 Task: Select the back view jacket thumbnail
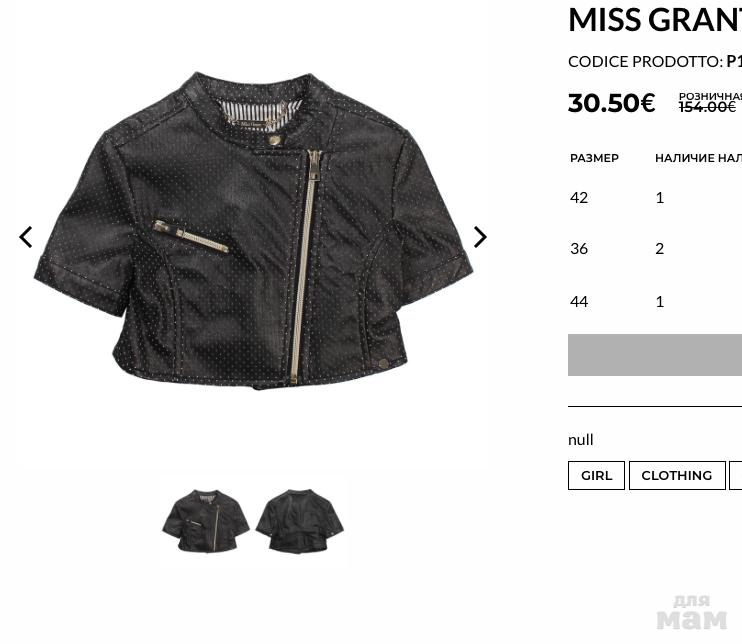click(300, 520)
